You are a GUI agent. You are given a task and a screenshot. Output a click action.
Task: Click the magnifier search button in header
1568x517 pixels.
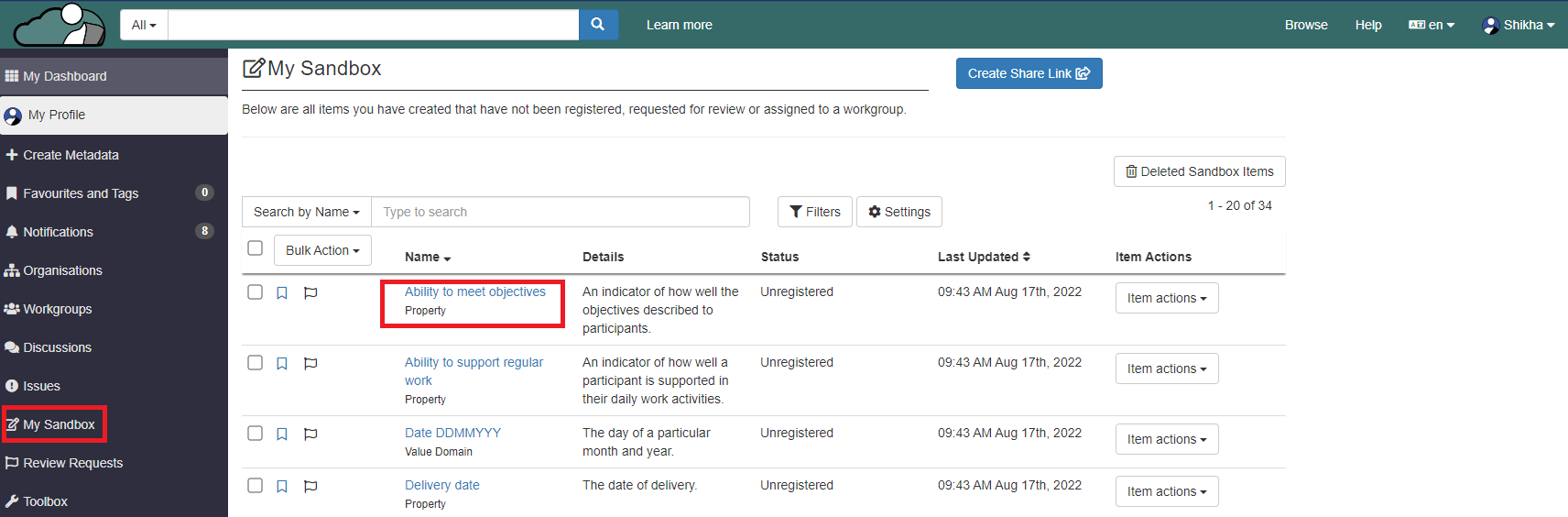point(598,25)
